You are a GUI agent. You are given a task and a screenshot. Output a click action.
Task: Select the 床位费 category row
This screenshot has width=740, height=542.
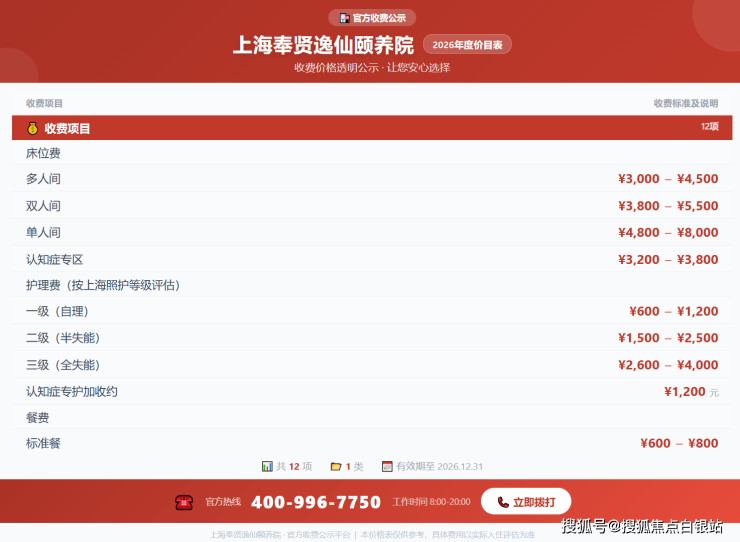[x=372, y=152]
